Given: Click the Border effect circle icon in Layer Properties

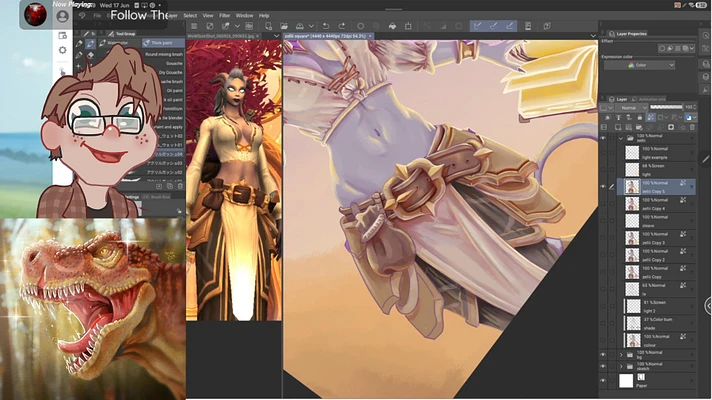Looking at the screenshot, I should pyautogui.click(x=662, y=48).
